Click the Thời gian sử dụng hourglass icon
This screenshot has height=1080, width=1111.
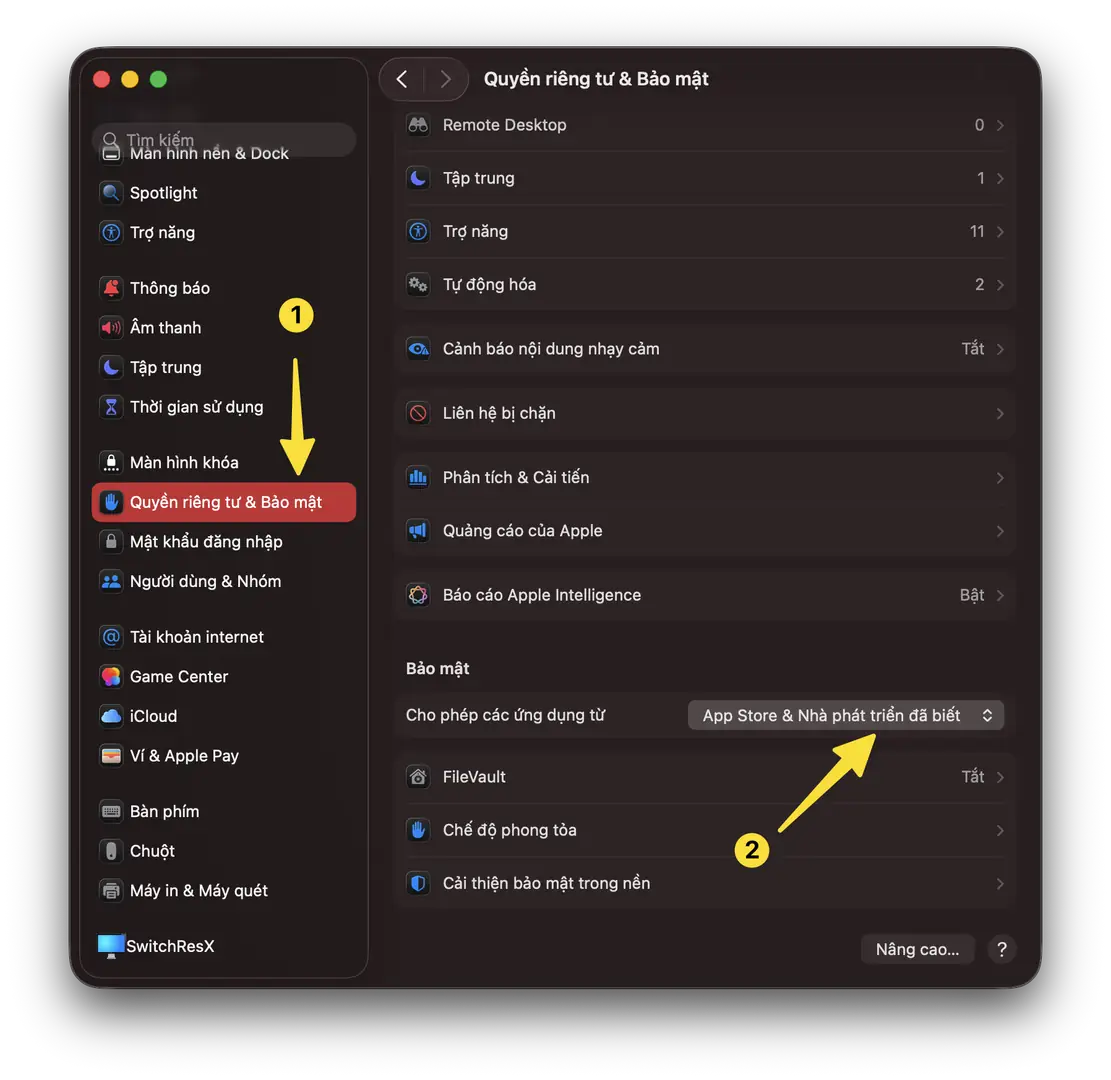pyautogui.click(x=111, y=407)
